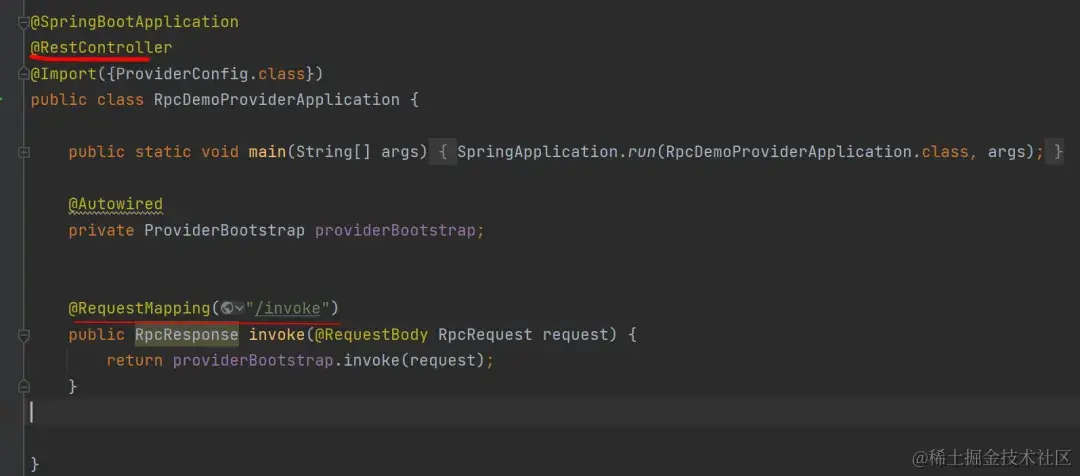Click the ProviderBootstrap type name

tap(225, 230)
